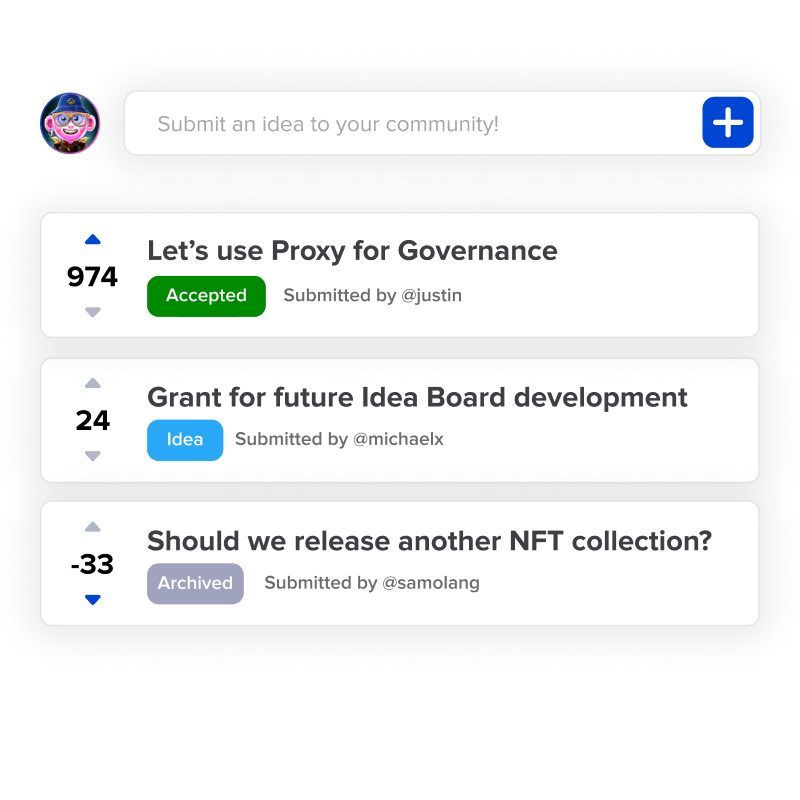
Task: Visit @michaelx's profile link
Action: [x=399, y=440]
